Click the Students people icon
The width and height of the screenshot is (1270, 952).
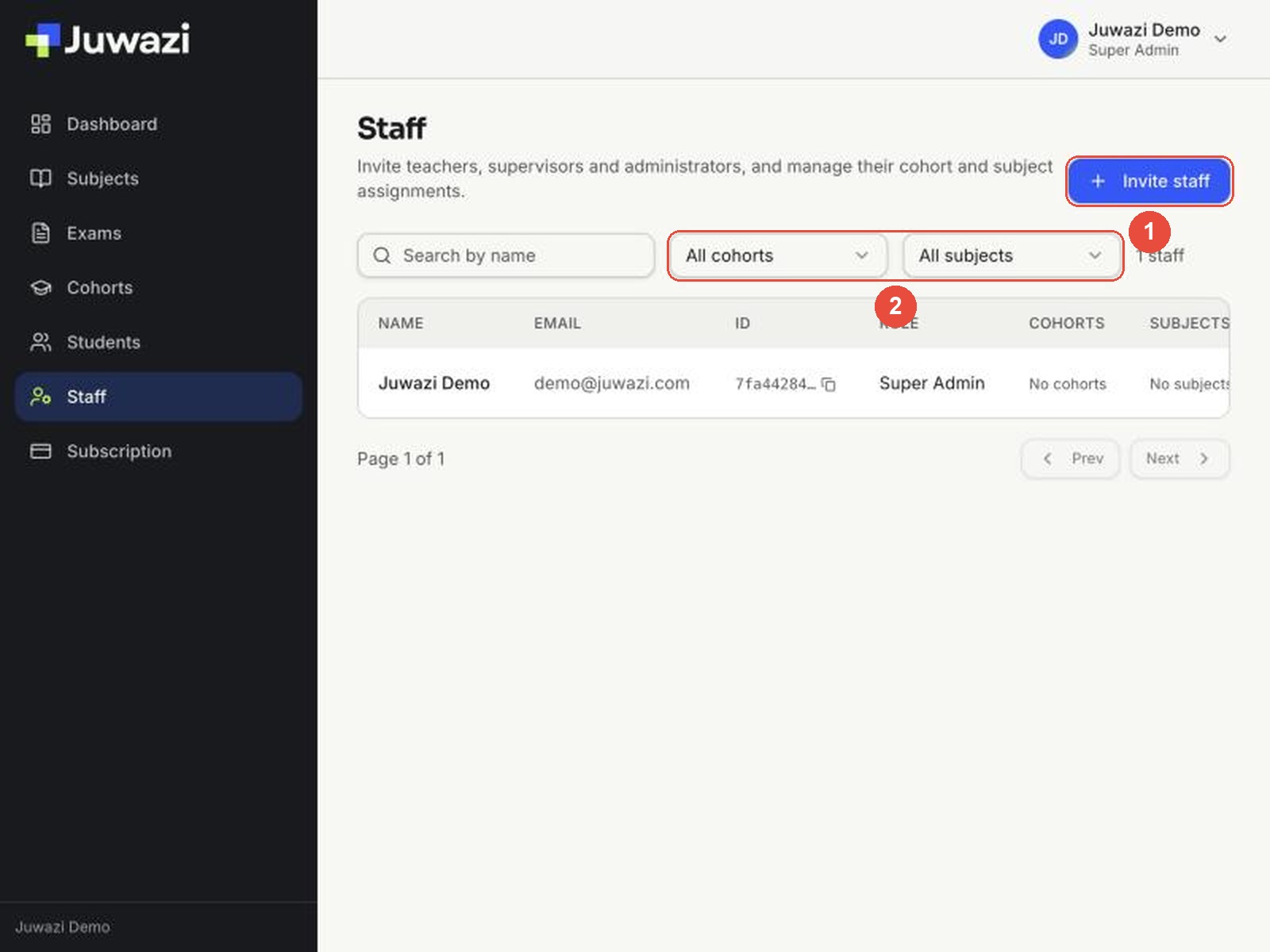pyautogui.click(x=40, y=342)
